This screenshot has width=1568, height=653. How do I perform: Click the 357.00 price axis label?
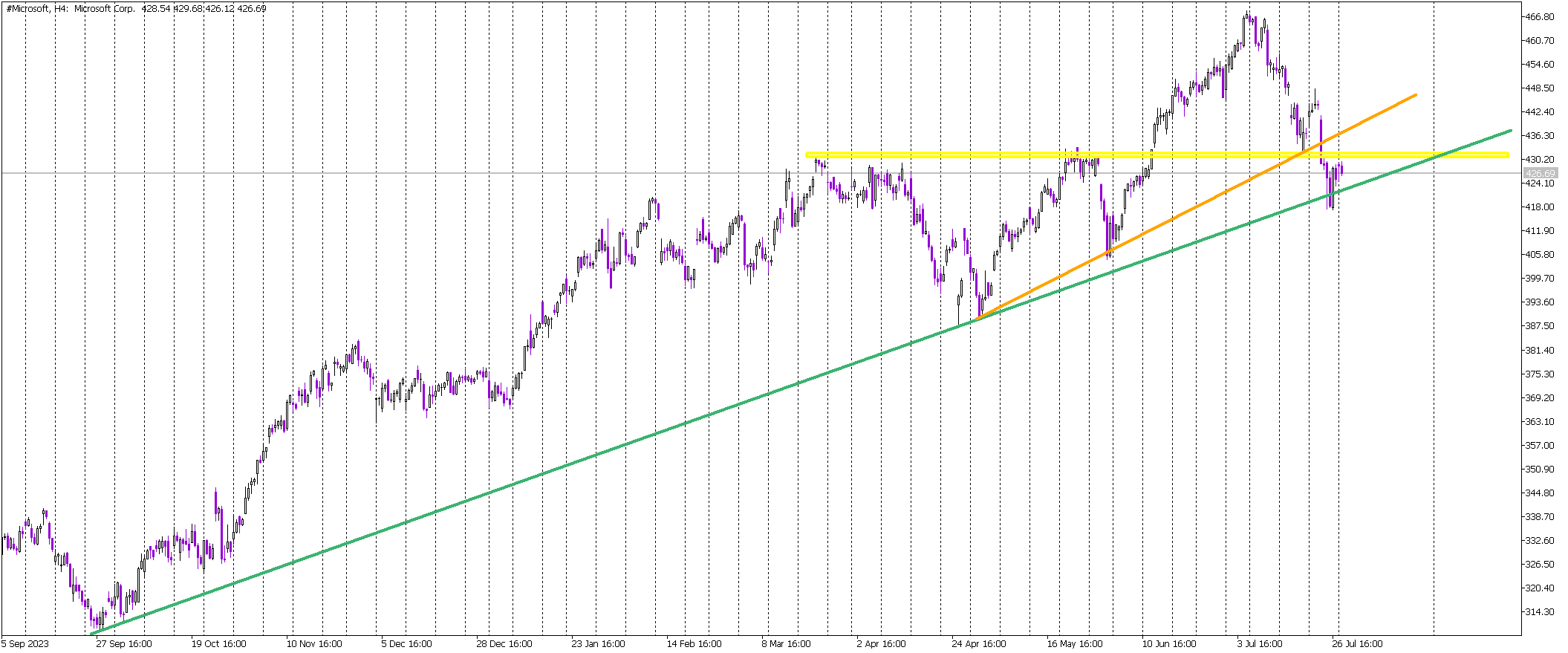[1538, 445]
